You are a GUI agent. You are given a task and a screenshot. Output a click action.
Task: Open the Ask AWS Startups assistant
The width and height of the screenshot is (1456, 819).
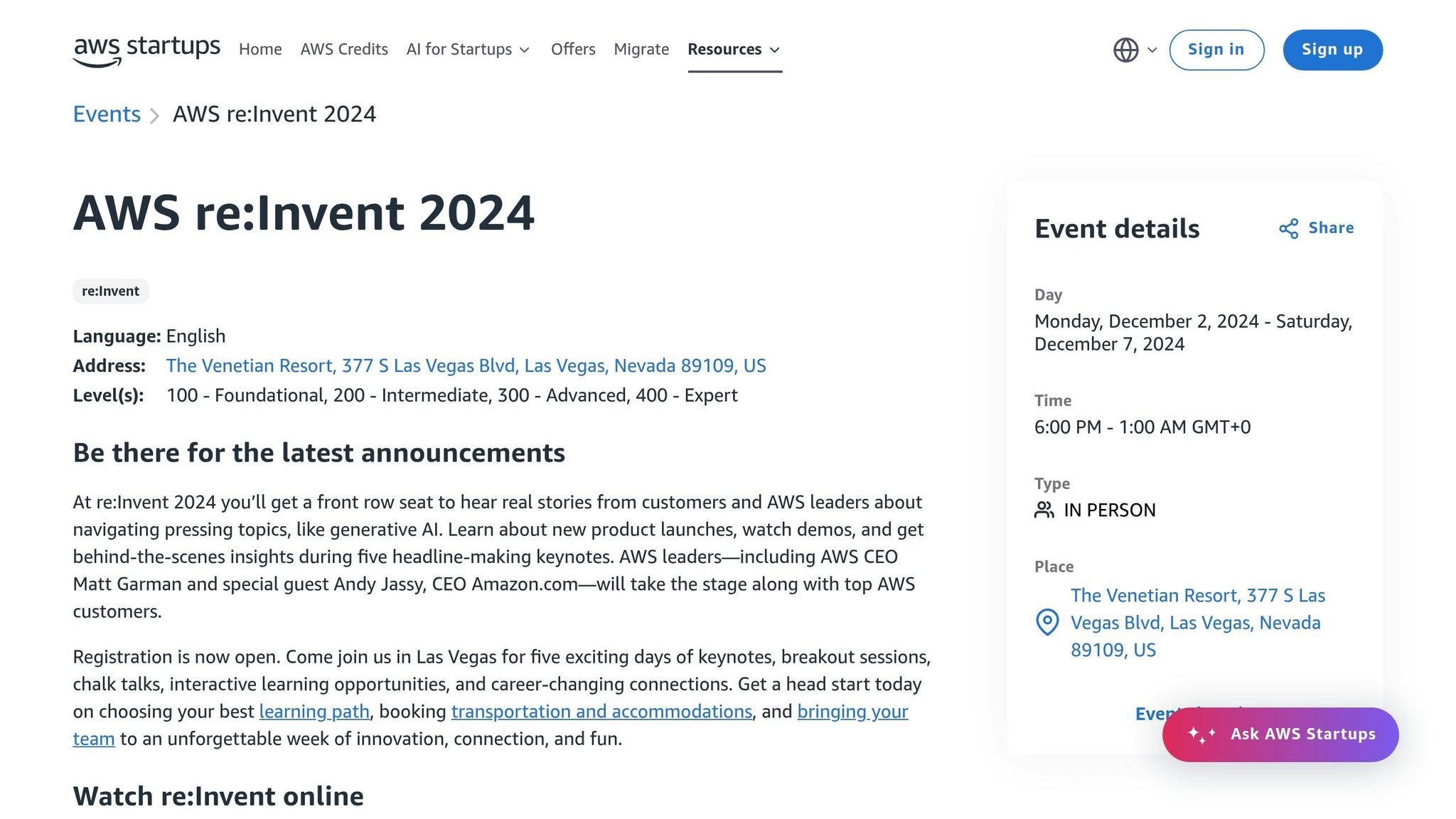coord(1280,734)
